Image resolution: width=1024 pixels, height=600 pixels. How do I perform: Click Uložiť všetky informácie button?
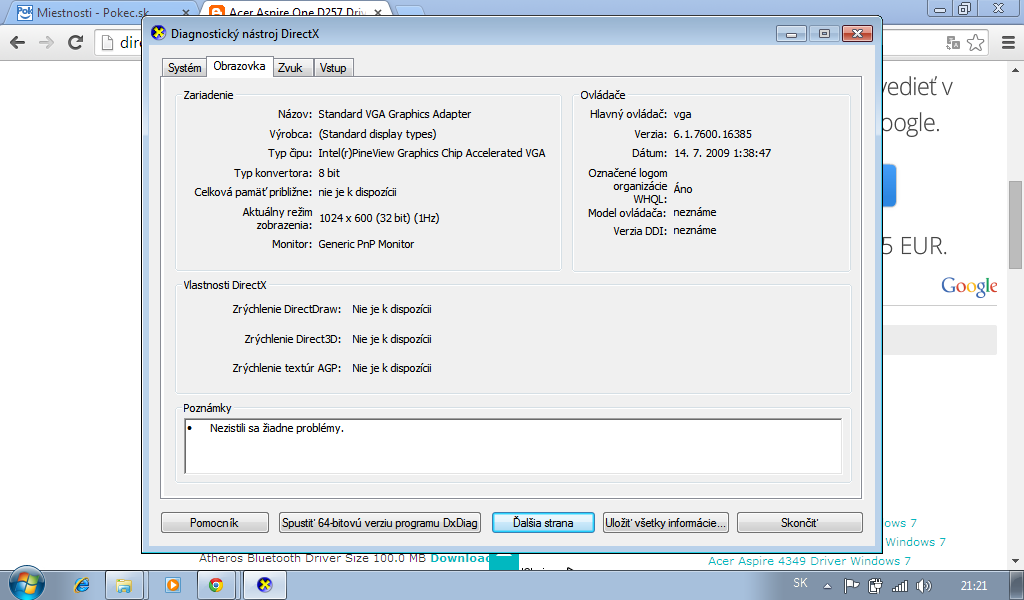[665, 523]
